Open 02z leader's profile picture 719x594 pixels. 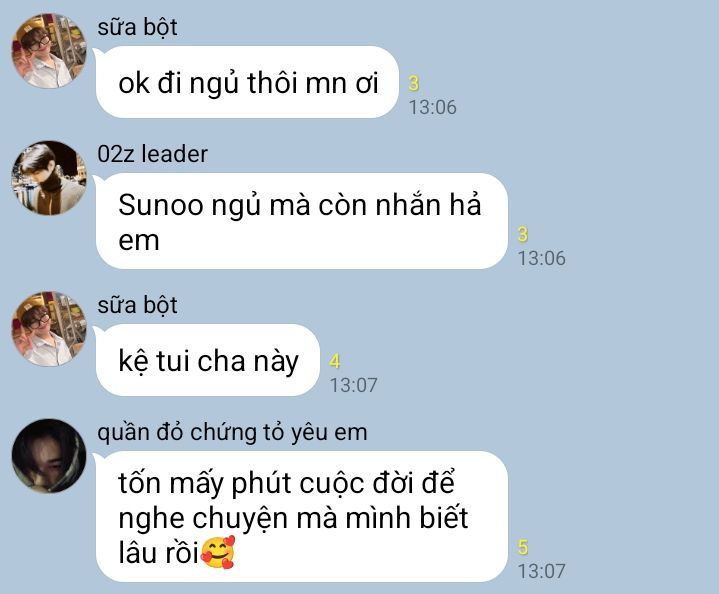pyautogui.click(x=49, y=178)
